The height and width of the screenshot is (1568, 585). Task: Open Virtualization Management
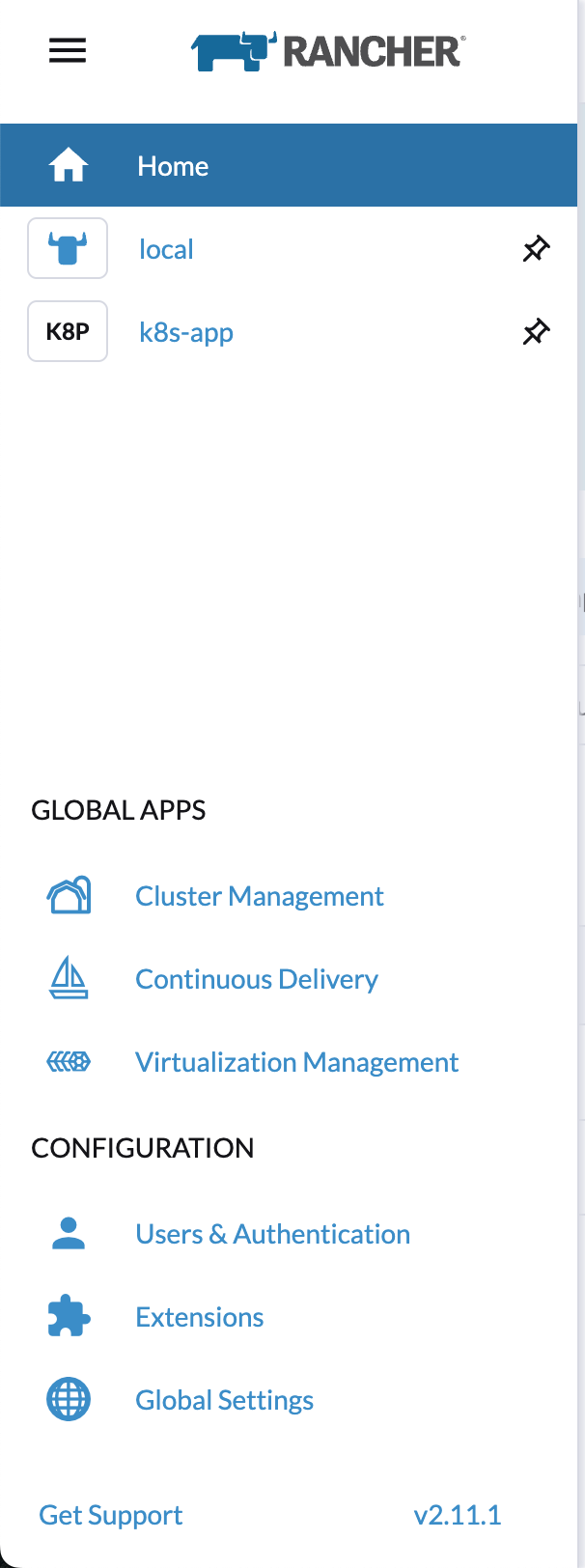(297, 1063)
